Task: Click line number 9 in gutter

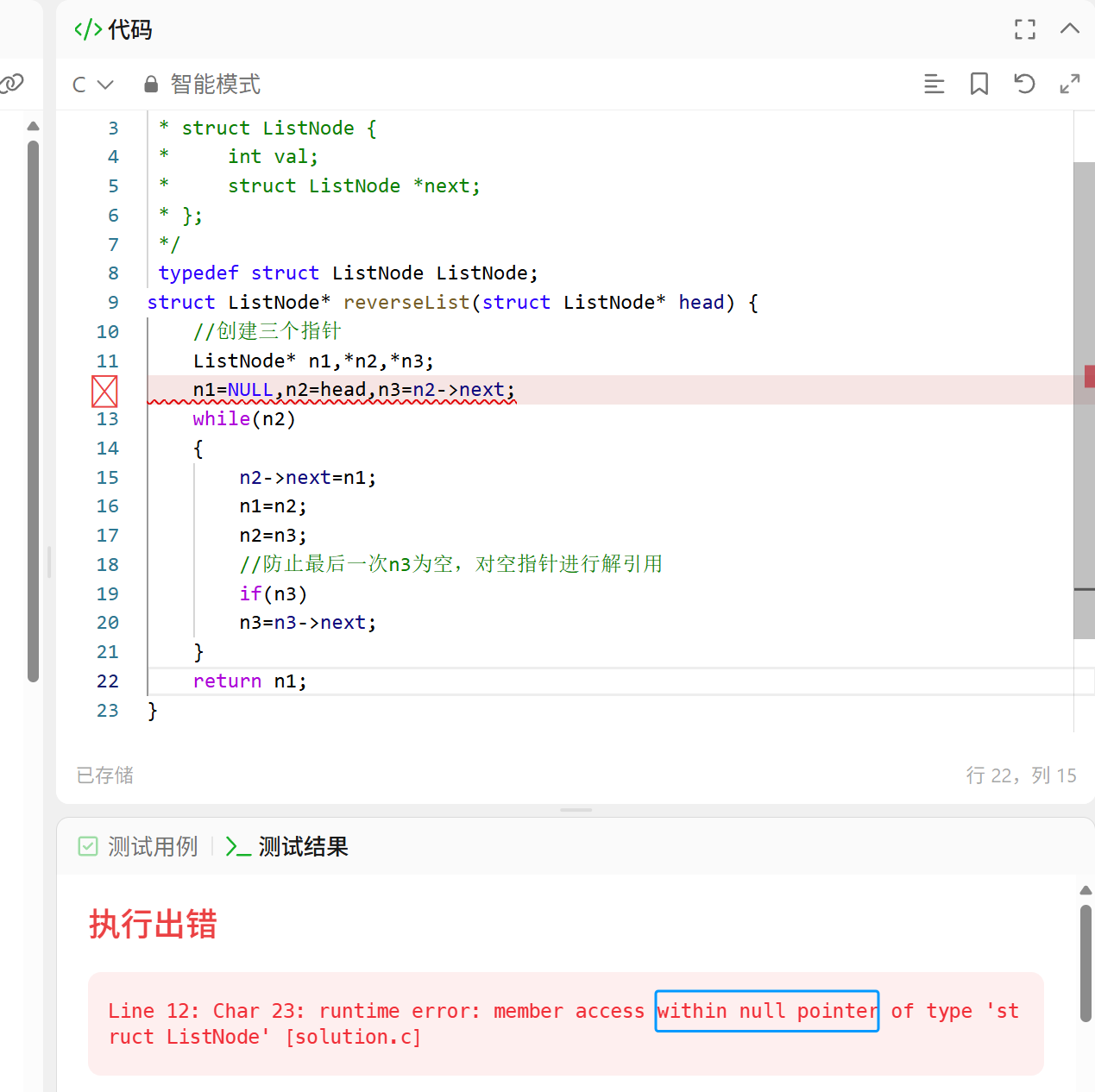Action: pos(113,303)
